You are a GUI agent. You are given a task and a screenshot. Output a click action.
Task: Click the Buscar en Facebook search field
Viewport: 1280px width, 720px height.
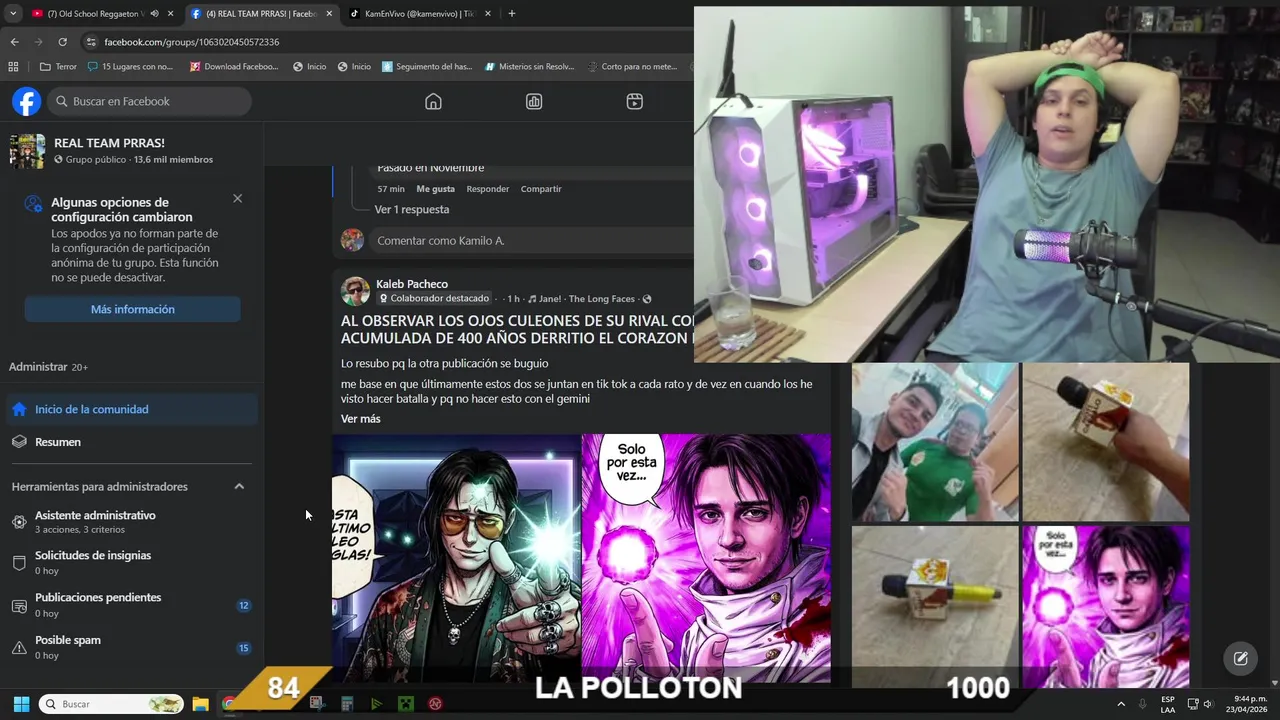tap(150, 101)
